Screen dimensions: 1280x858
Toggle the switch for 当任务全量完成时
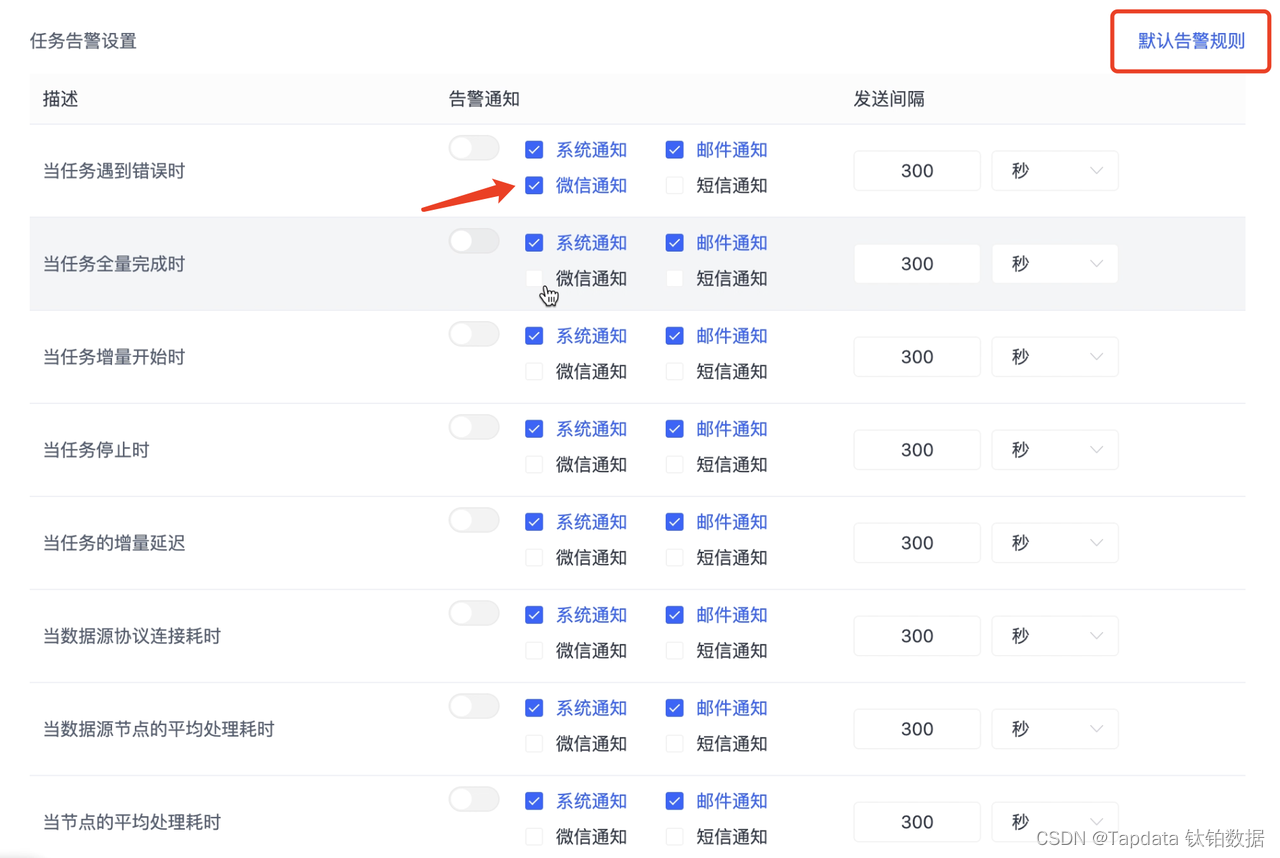pos(474,241)
